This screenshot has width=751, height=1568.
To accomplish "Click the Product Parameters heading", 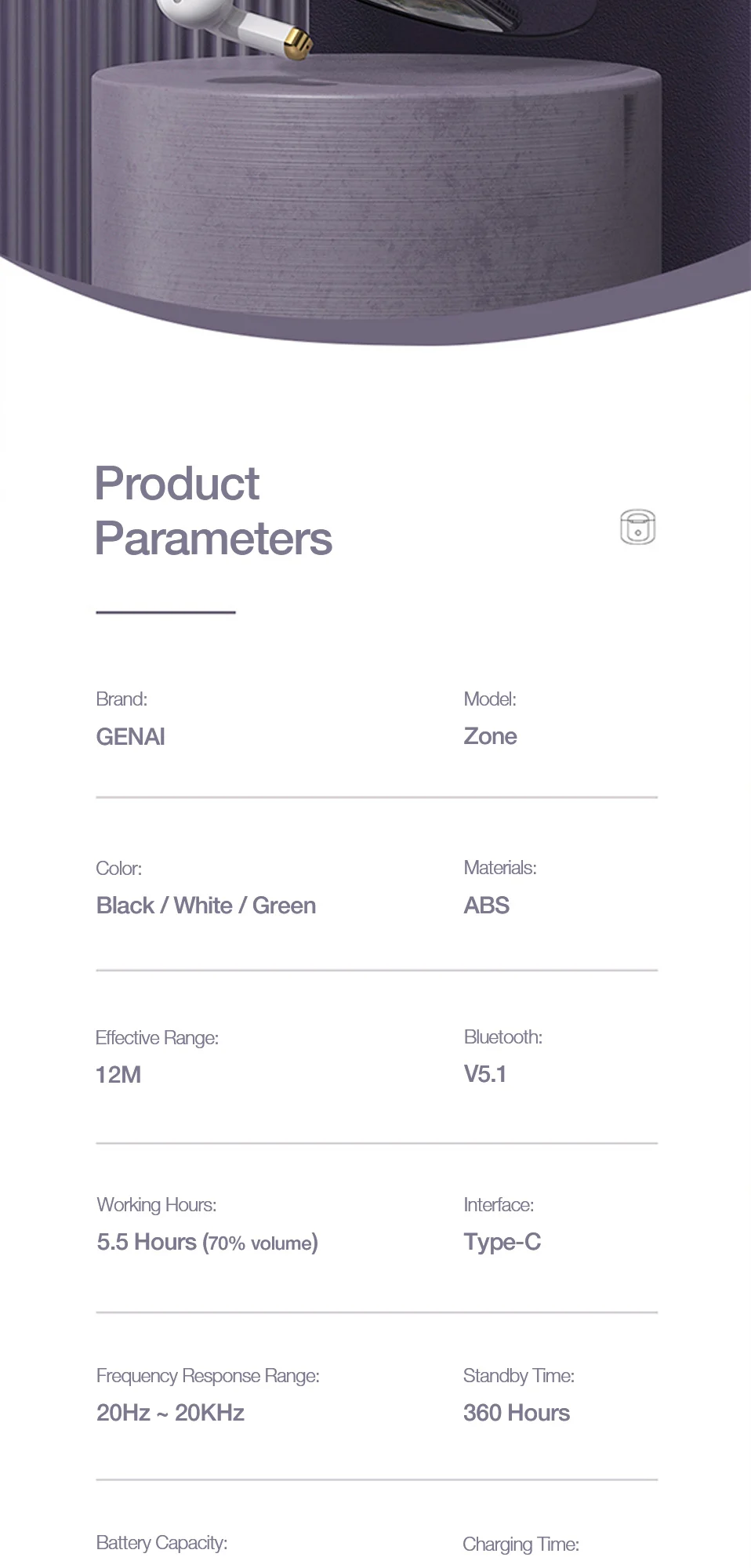I will click(x=213, y=511).
